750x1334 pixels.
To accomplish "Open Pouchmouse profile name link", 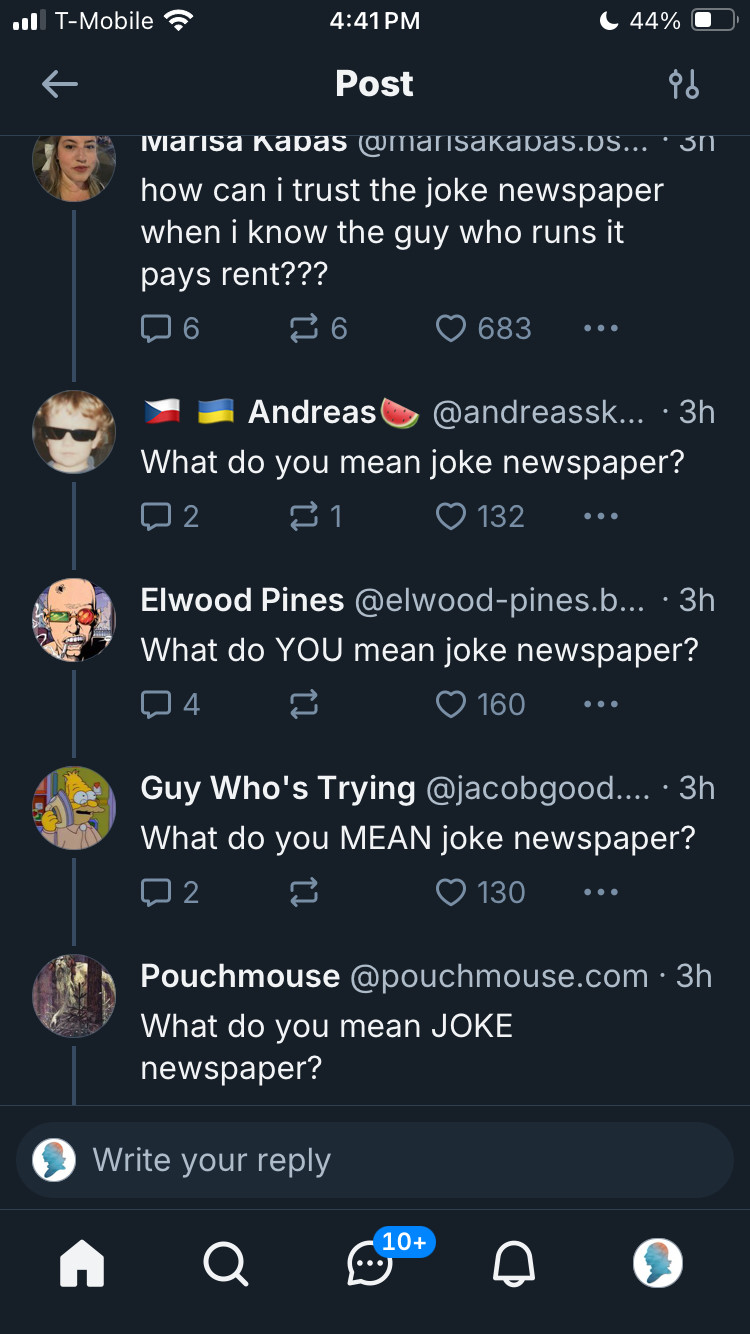I will 240,976.
